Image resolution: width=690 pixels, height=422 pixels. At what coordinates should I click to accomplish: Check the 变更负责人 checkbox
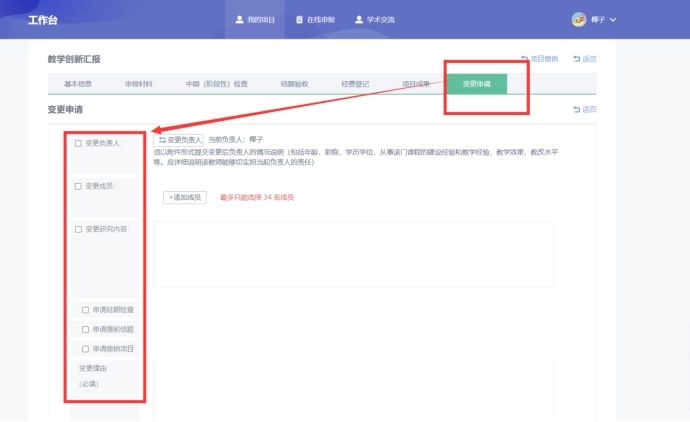click(x=79, y=143)
